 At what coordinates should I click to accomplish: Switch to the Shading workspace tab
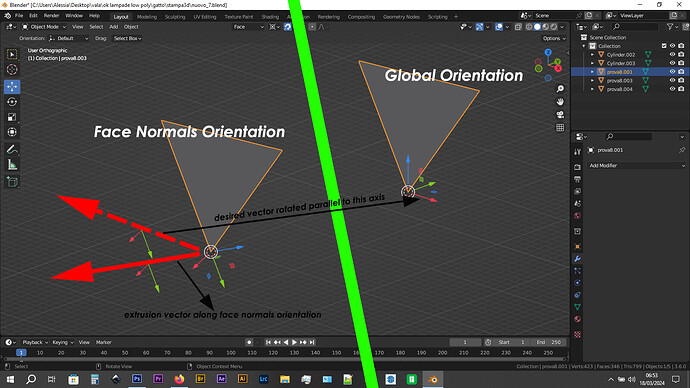point(270,17)
